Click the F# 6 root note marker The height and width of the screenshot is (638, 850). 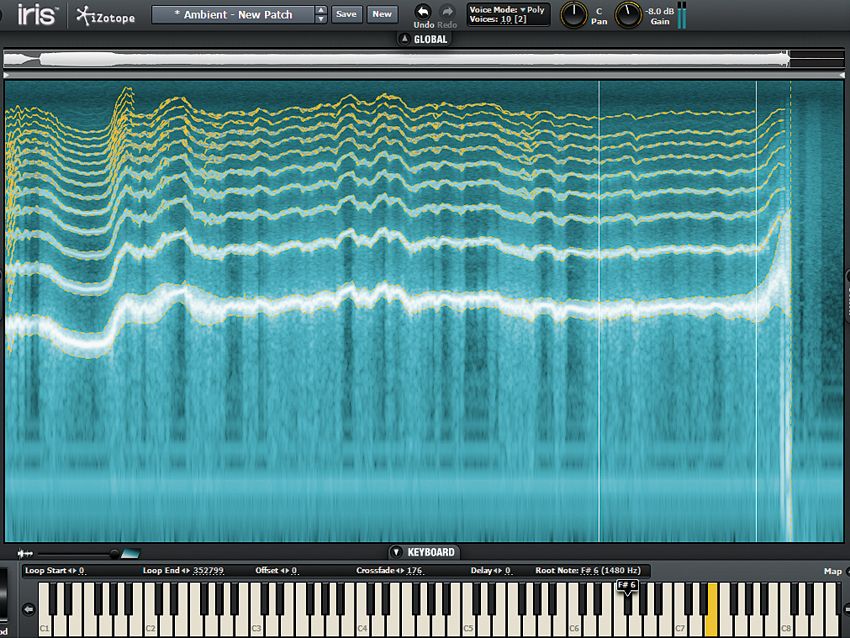(x=627, y=587)
